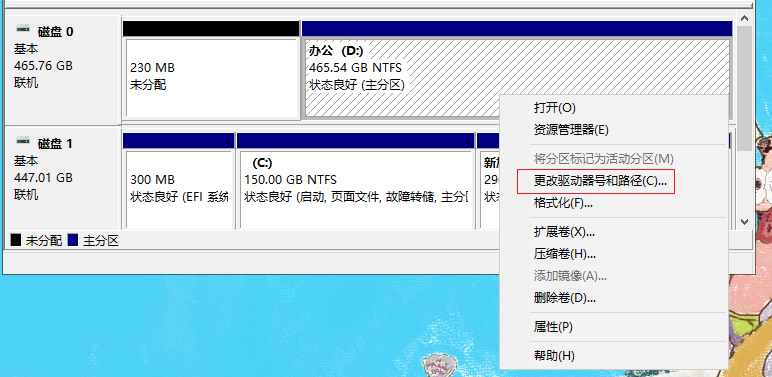This screenshot has width=772, height=377.
Task: Select the 300 MB EFI system partition
Action: [x=179, y=189]
